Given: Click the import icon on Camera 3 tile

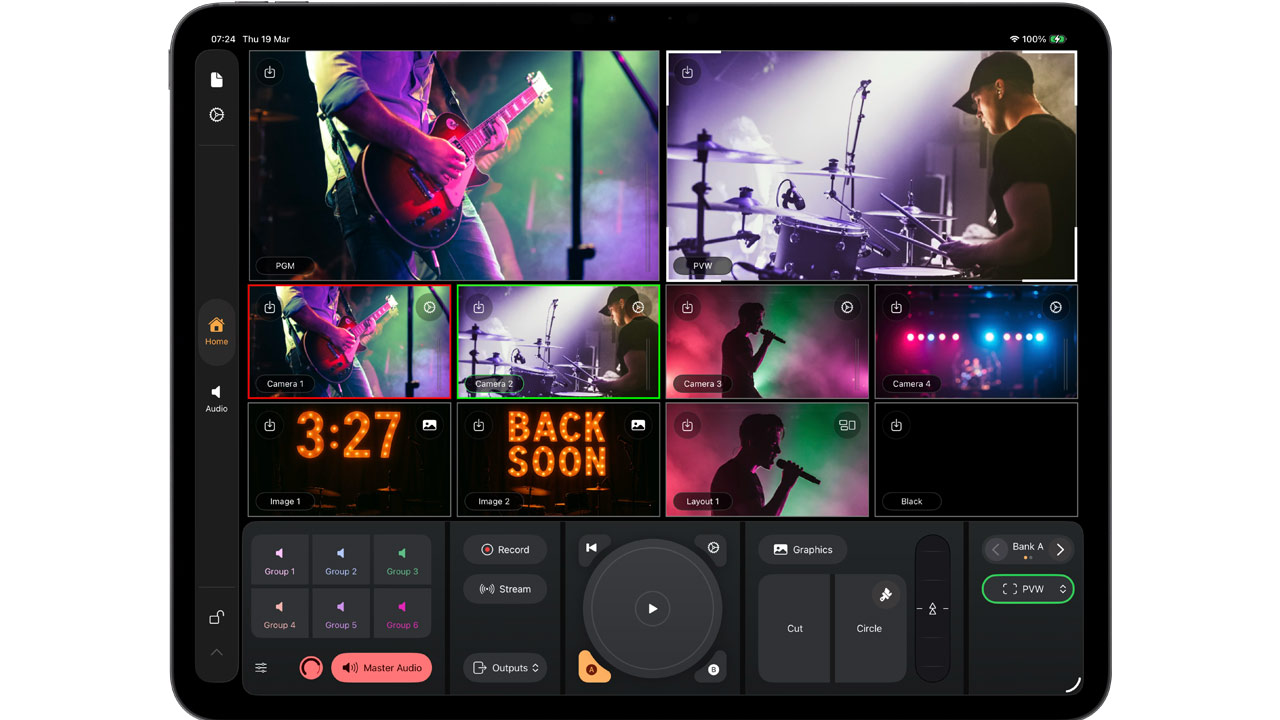Looking at the screenshot, I should (x=687, y=307).
